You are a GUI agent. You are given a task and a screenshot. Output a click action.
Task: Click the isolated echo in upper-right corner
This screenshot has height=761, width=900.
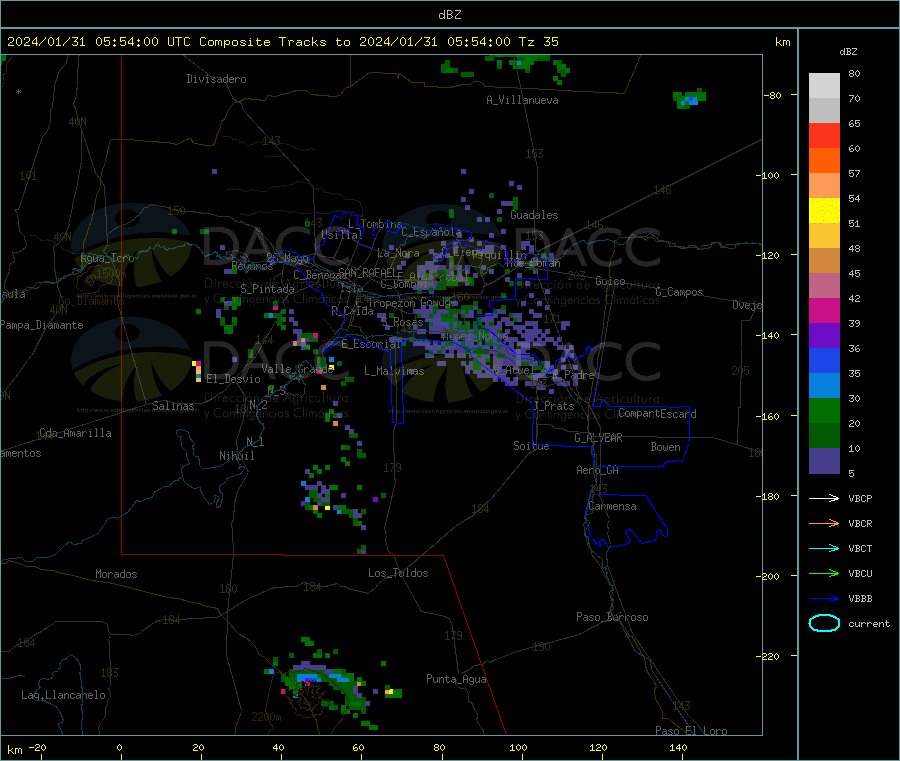pyautogui.click(x=689, y=99)
